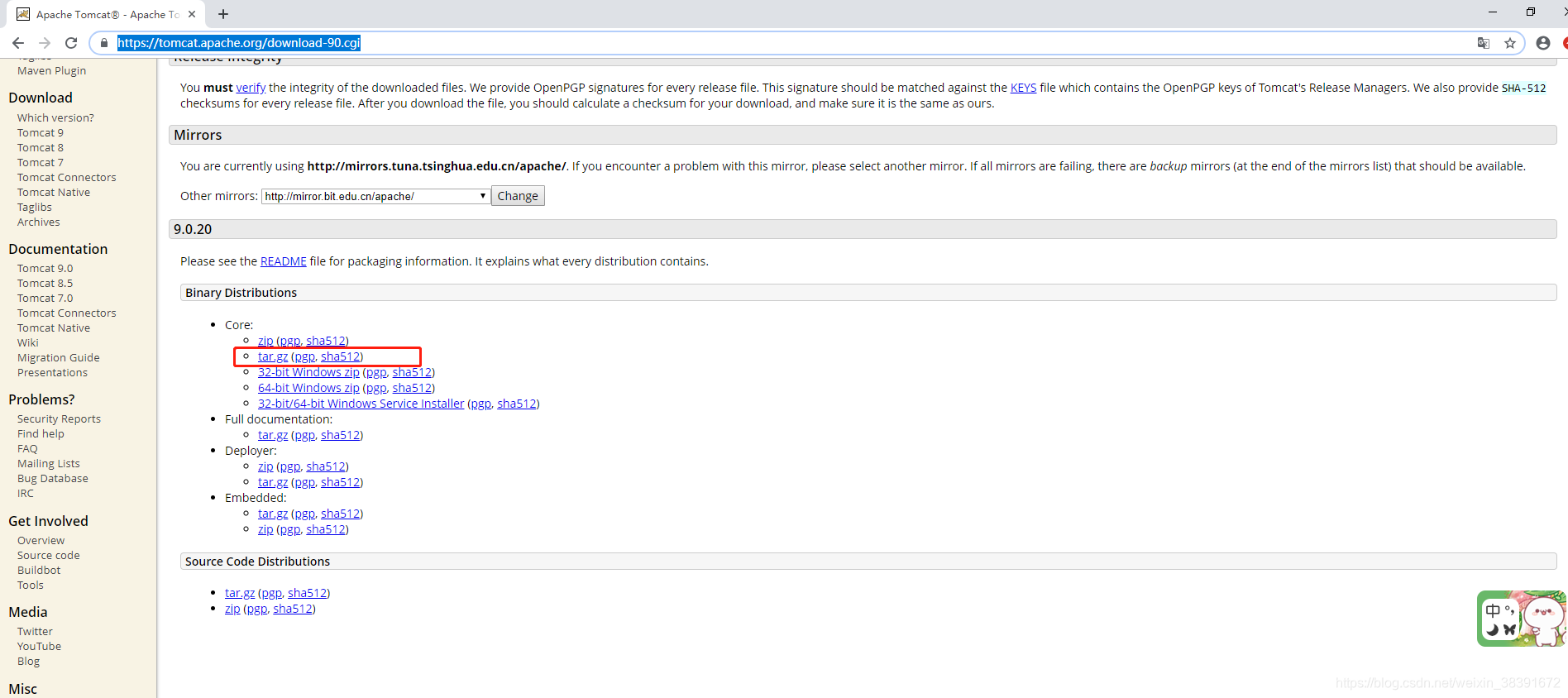Open the YouTube media link
The height and width of the screenshot is (698, 1568).
[x=39, y=647]
